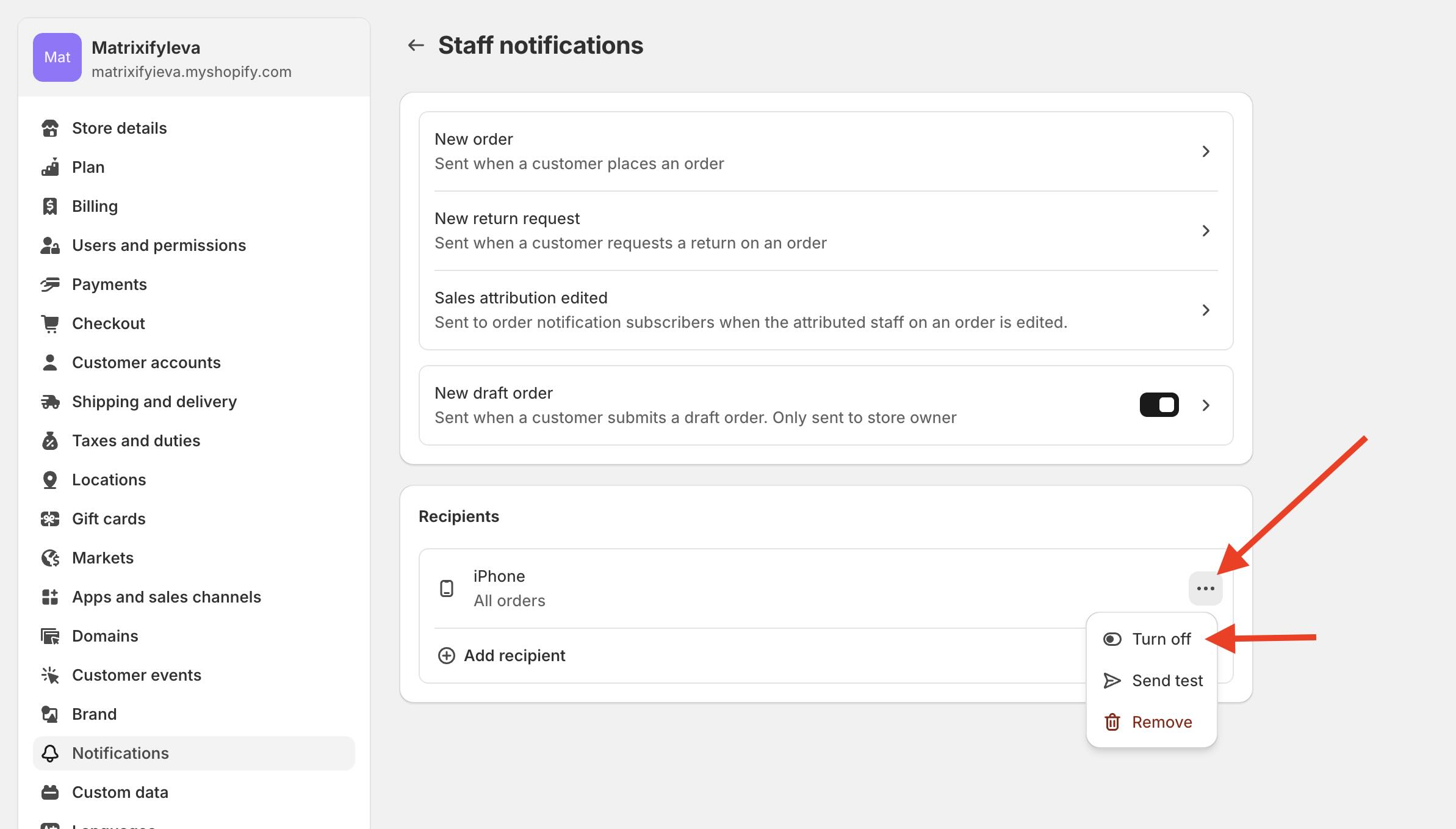Click the back arrow beside Staff notifications
This screenshot has height=829, width=1456.
[416, 45]
